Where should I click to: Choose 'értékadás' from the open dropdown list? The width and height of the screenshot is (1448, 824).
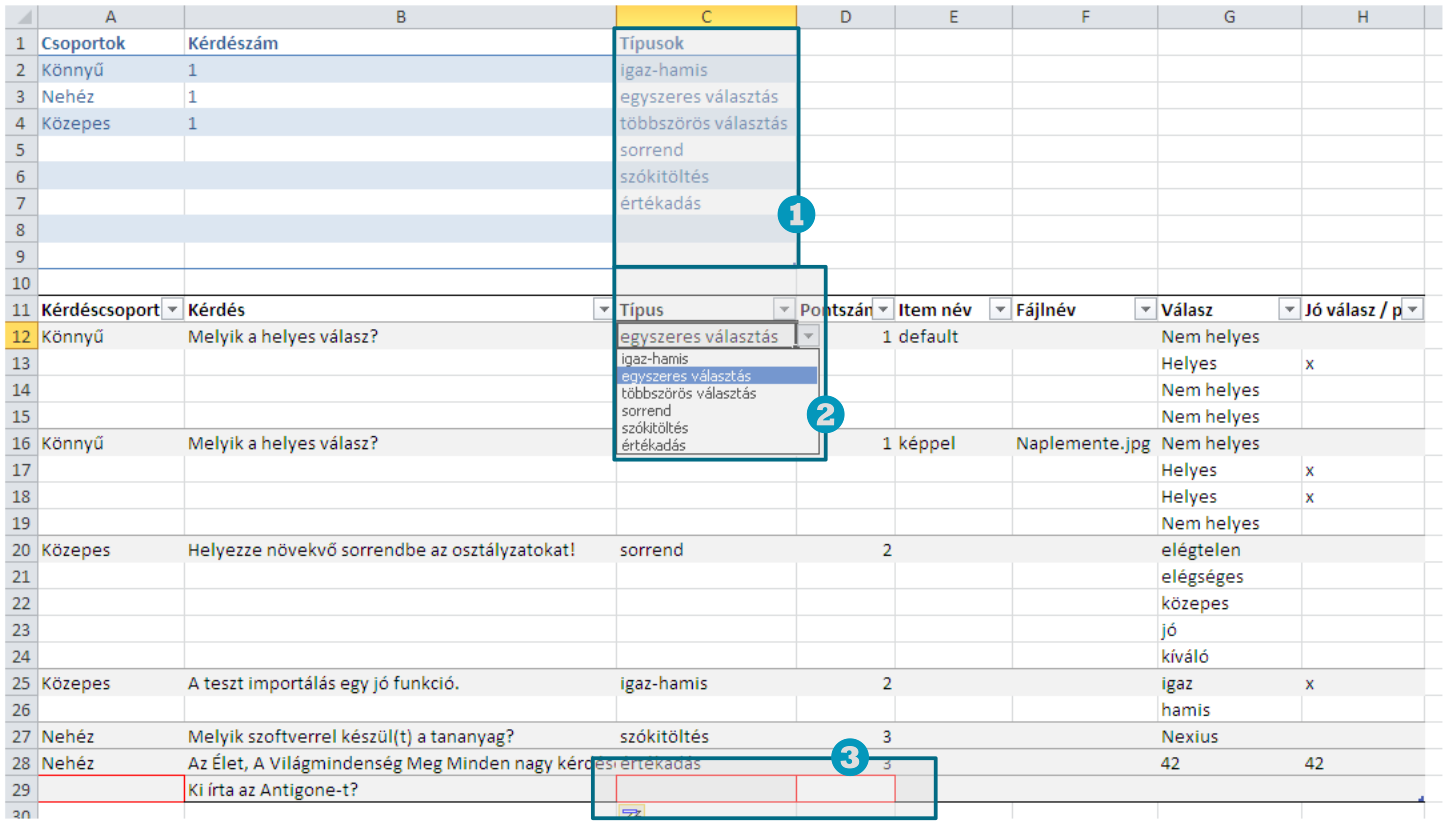[653, 445]
